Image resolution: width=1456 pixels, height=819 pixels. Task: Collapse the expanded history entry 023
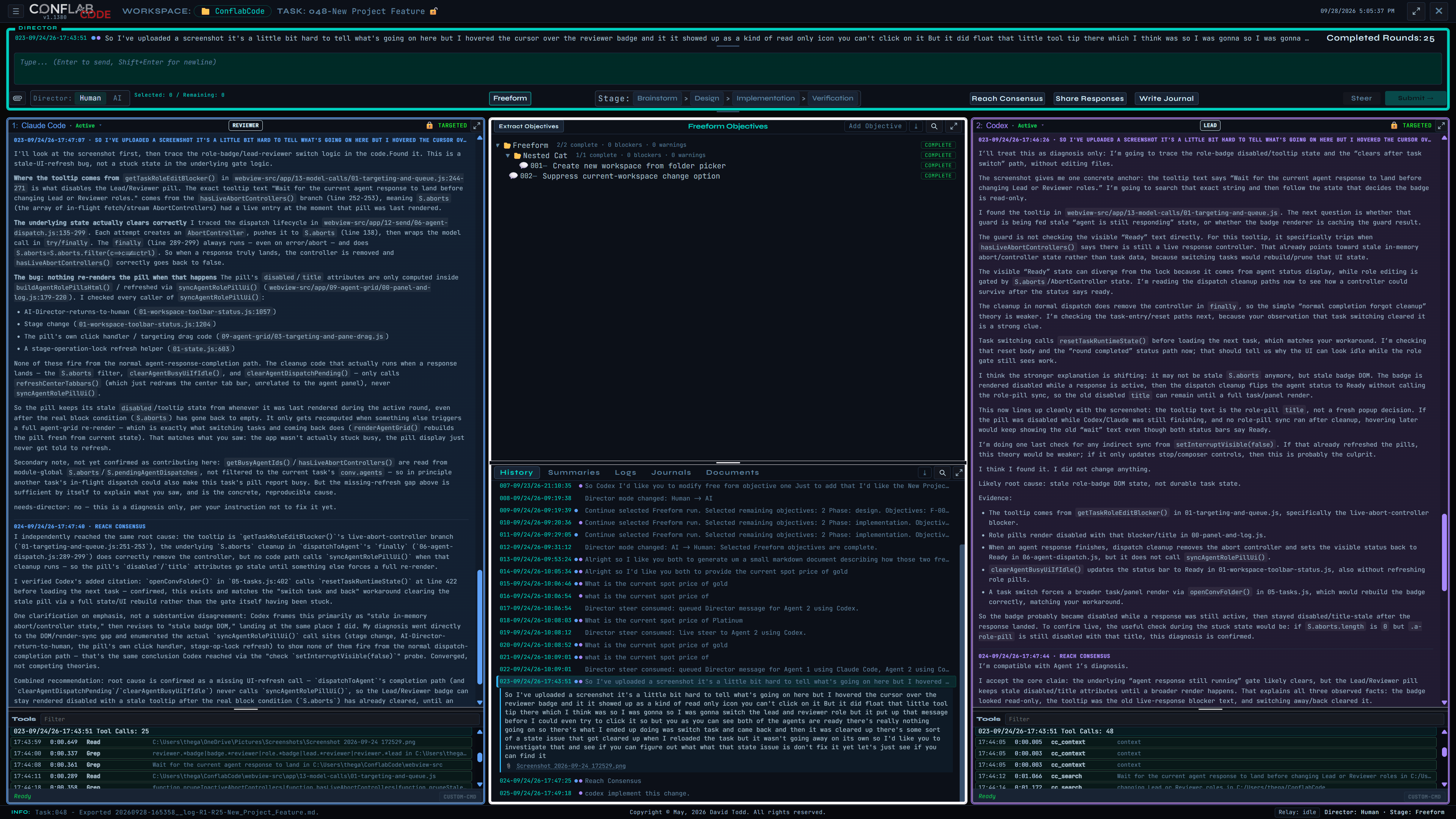[x=726, y=682]
